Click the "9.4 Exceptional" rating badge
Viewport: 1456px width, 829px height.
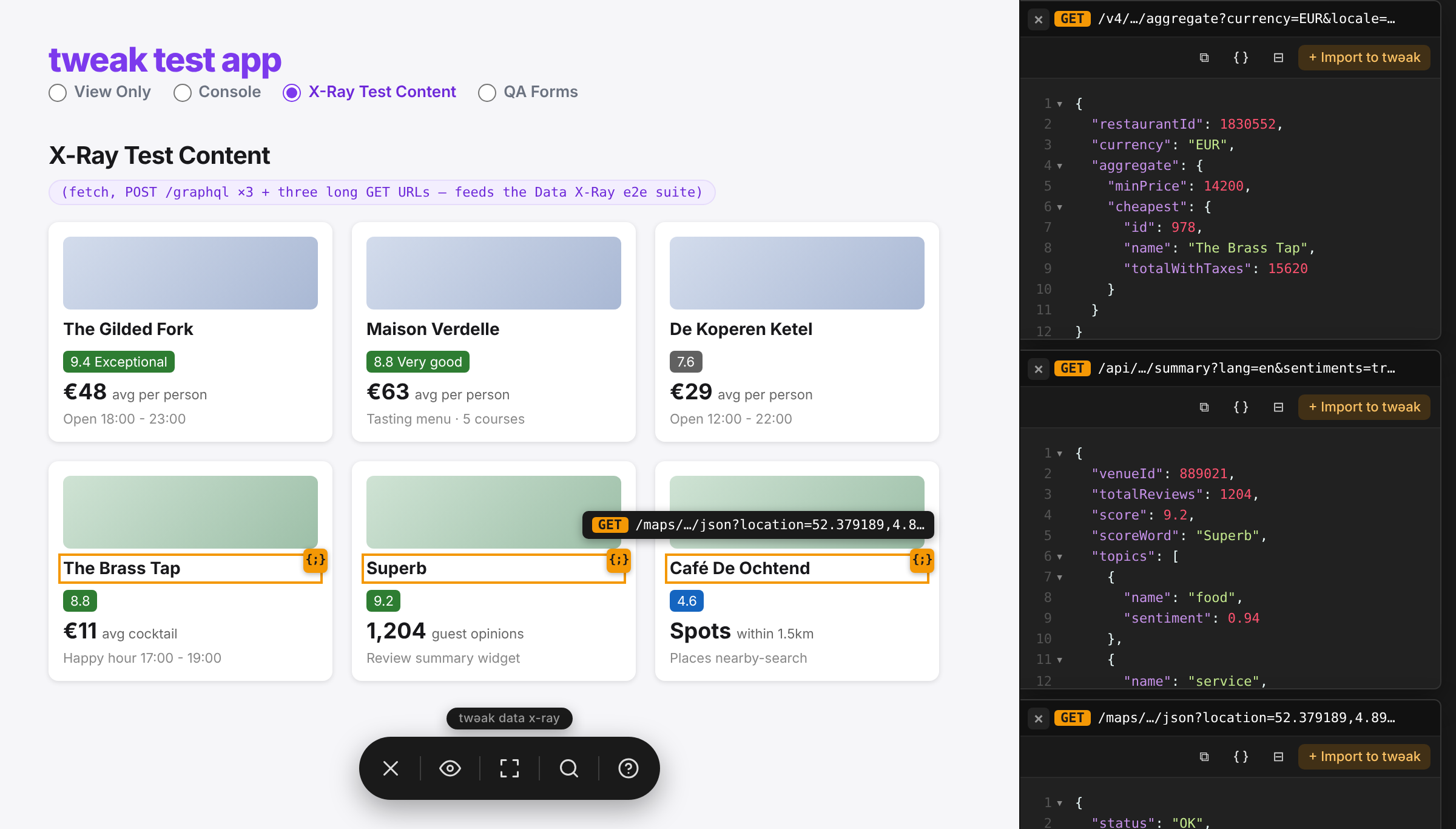pos(119,362)
